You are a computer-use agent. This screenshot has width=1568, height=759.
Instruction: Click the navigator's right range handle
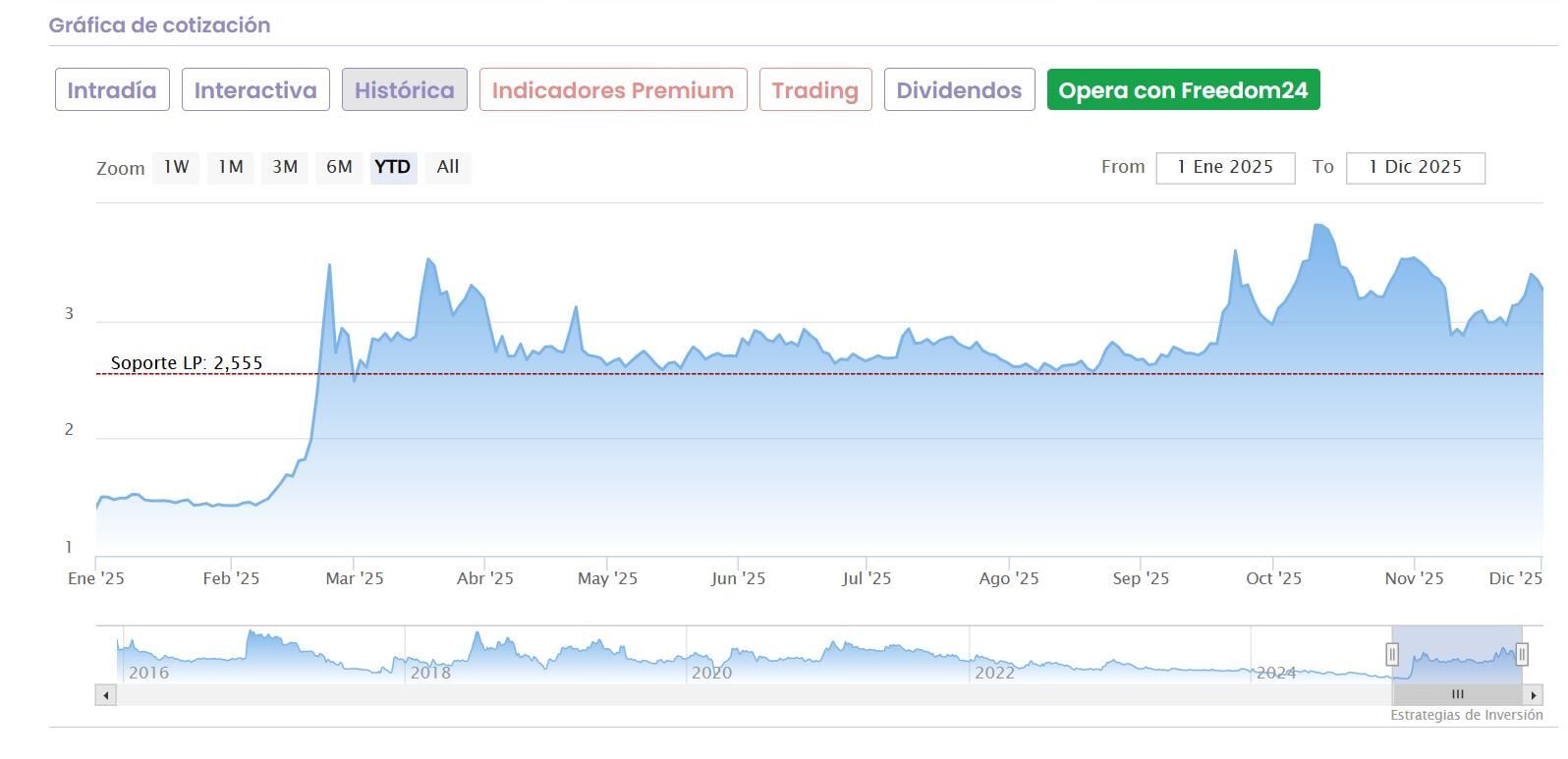(1522, 654)
